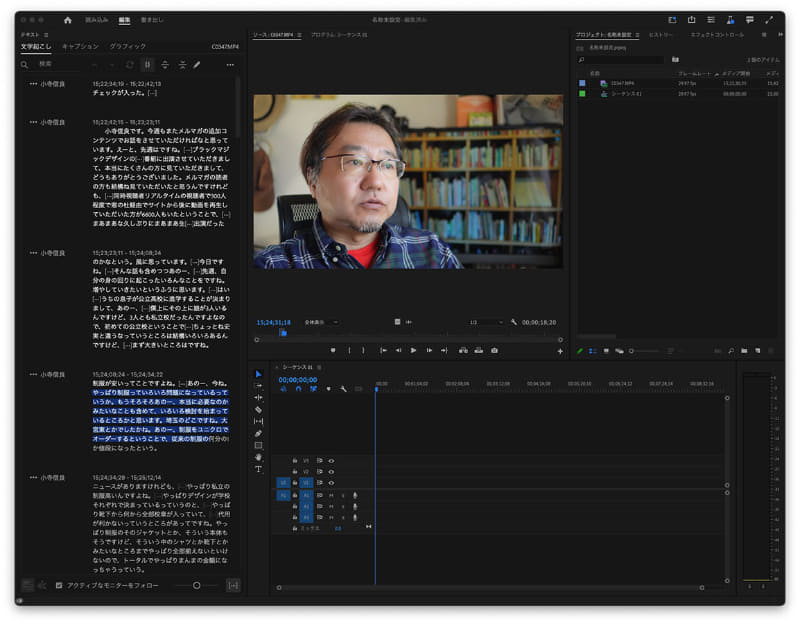Open the Quick Export share icon
800x624 pixels.
coord(691,19)
